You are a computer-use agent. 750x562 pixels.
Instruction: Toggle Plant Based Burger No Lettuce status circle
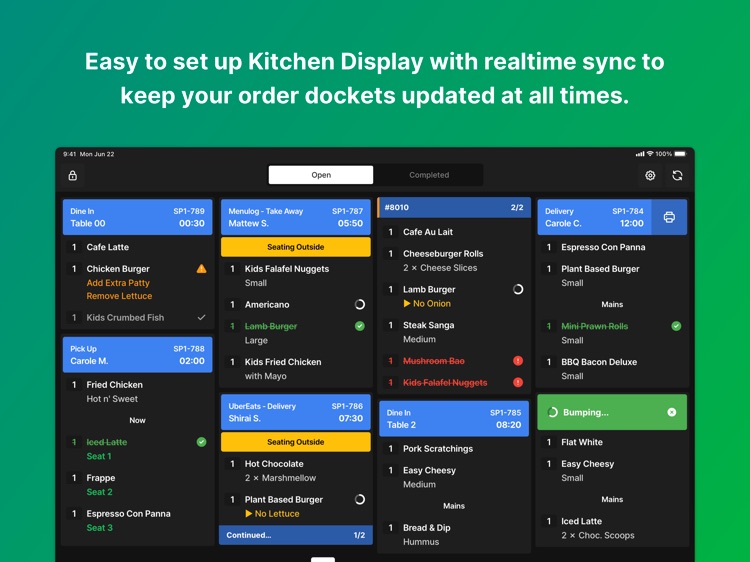[x=360, y=499]
